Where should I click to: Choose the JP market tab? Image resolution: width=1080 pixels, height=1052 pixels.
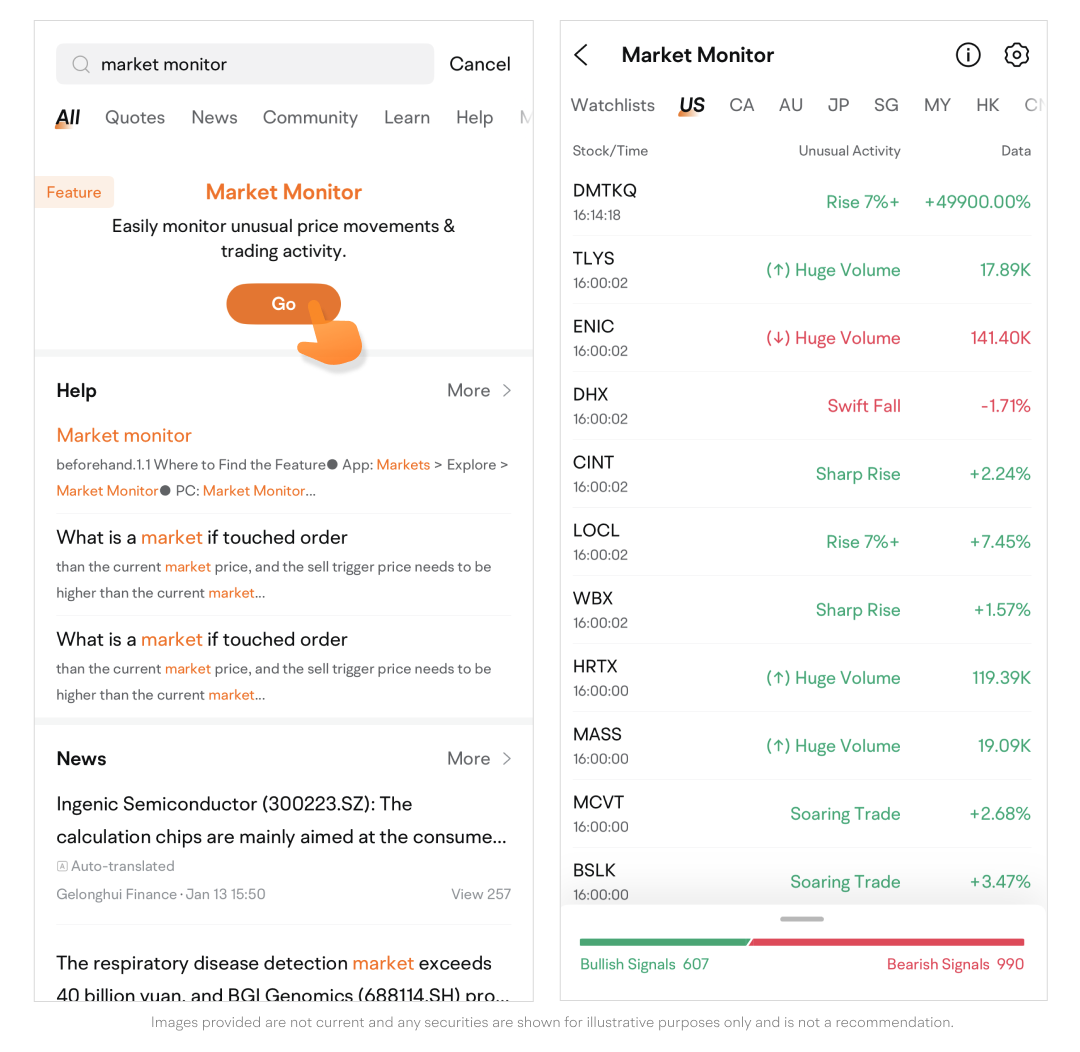pyautogui.click(x=838, y=105)
